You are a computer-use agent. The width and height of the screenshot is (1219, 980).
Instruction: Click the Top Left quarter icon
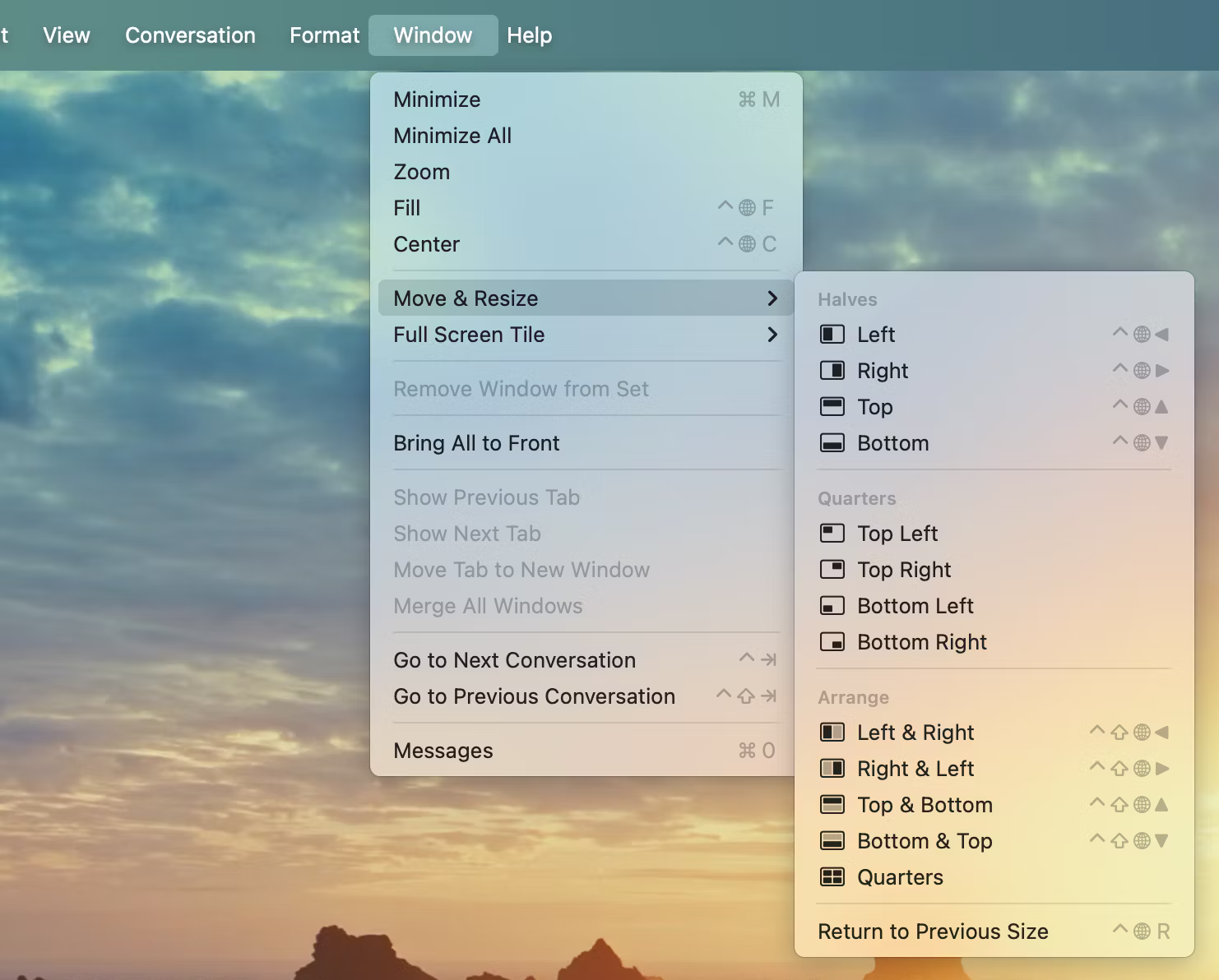(x=832, y=534)
